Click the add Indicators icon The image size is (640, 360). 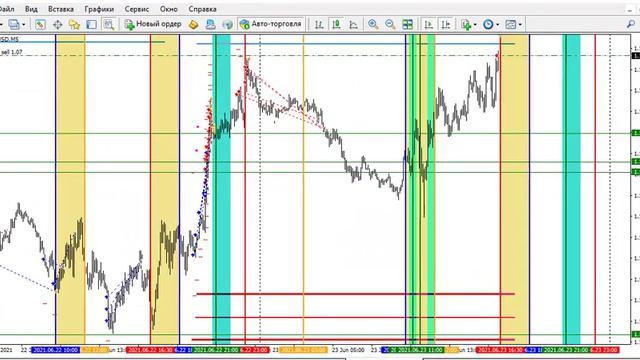[x=466, y=24]
